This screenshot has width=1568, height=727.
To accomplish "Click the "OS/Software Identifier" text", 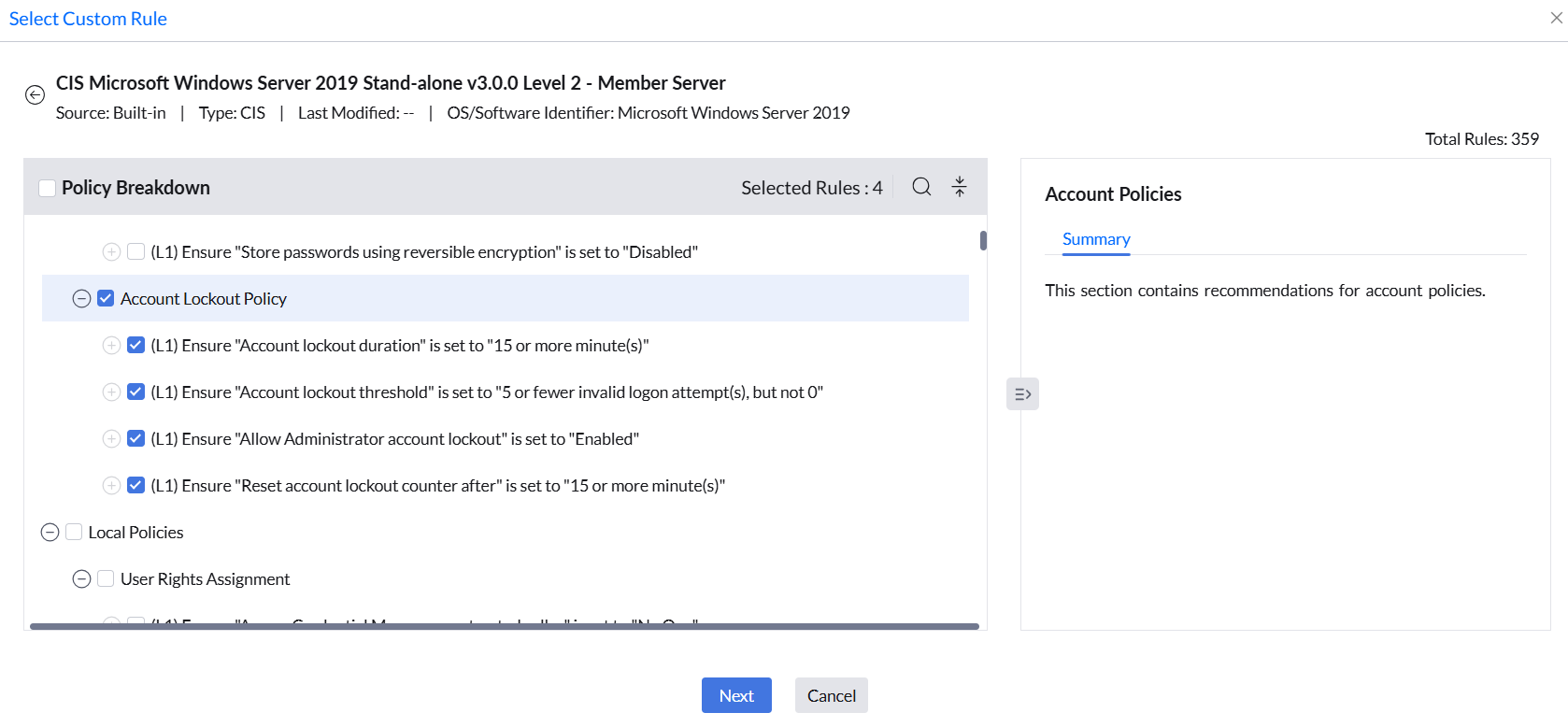I will [649, 113].
